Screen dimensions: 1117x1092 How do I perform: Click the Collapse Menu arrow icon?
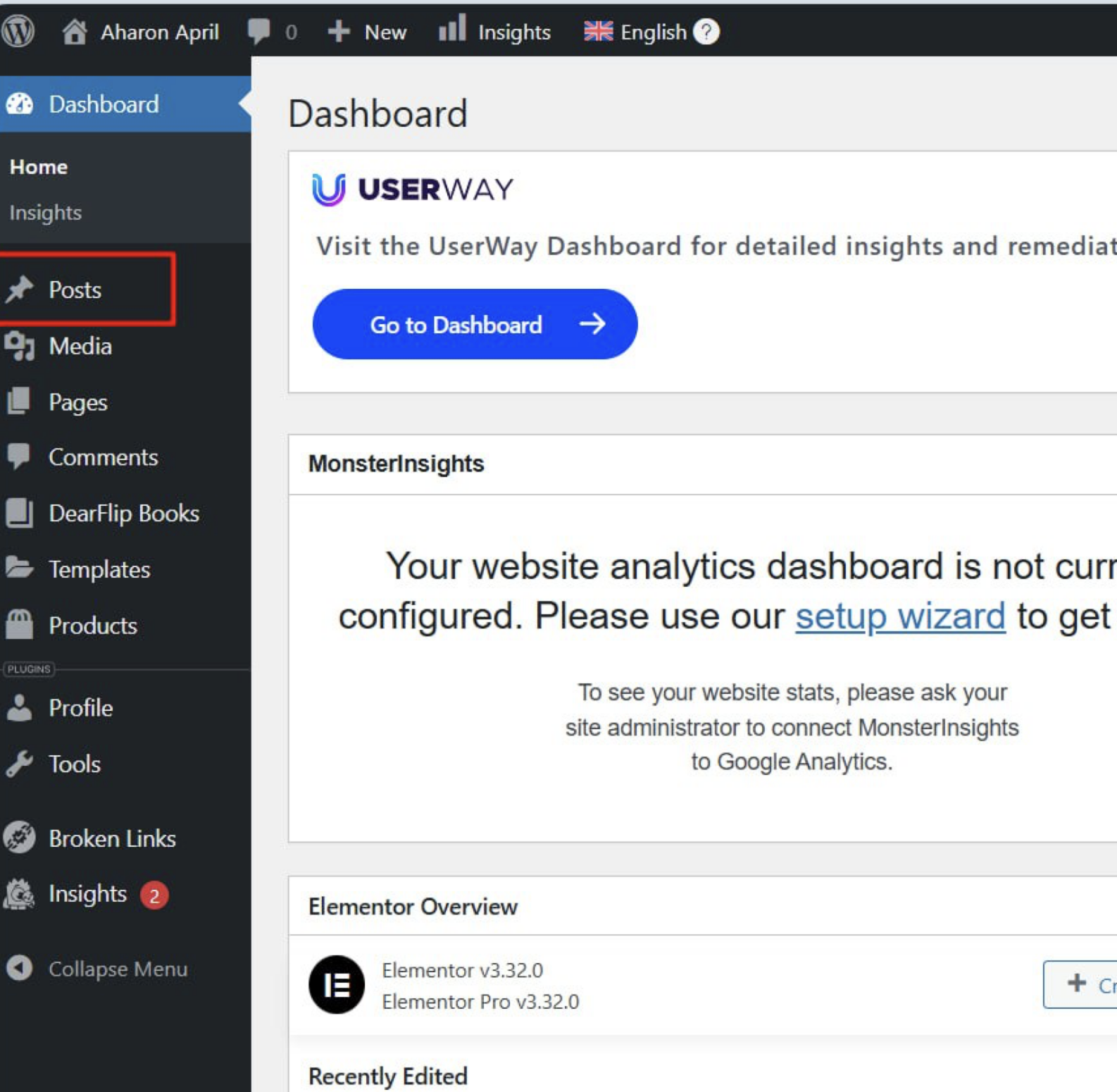pos(20,968)
